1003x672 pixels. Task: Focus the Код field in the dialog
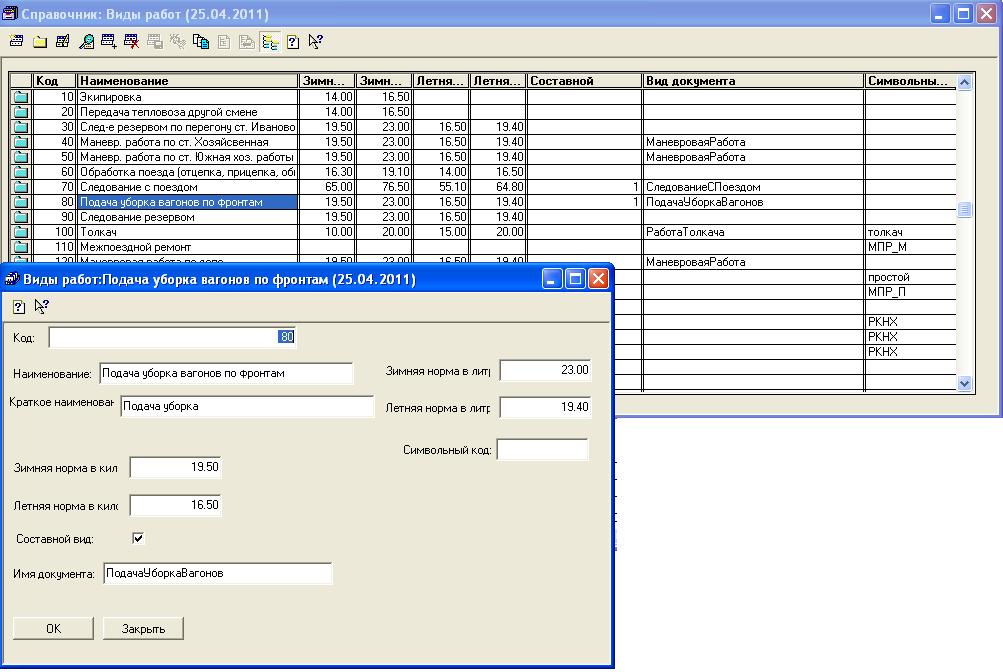[x=172, y=337]
